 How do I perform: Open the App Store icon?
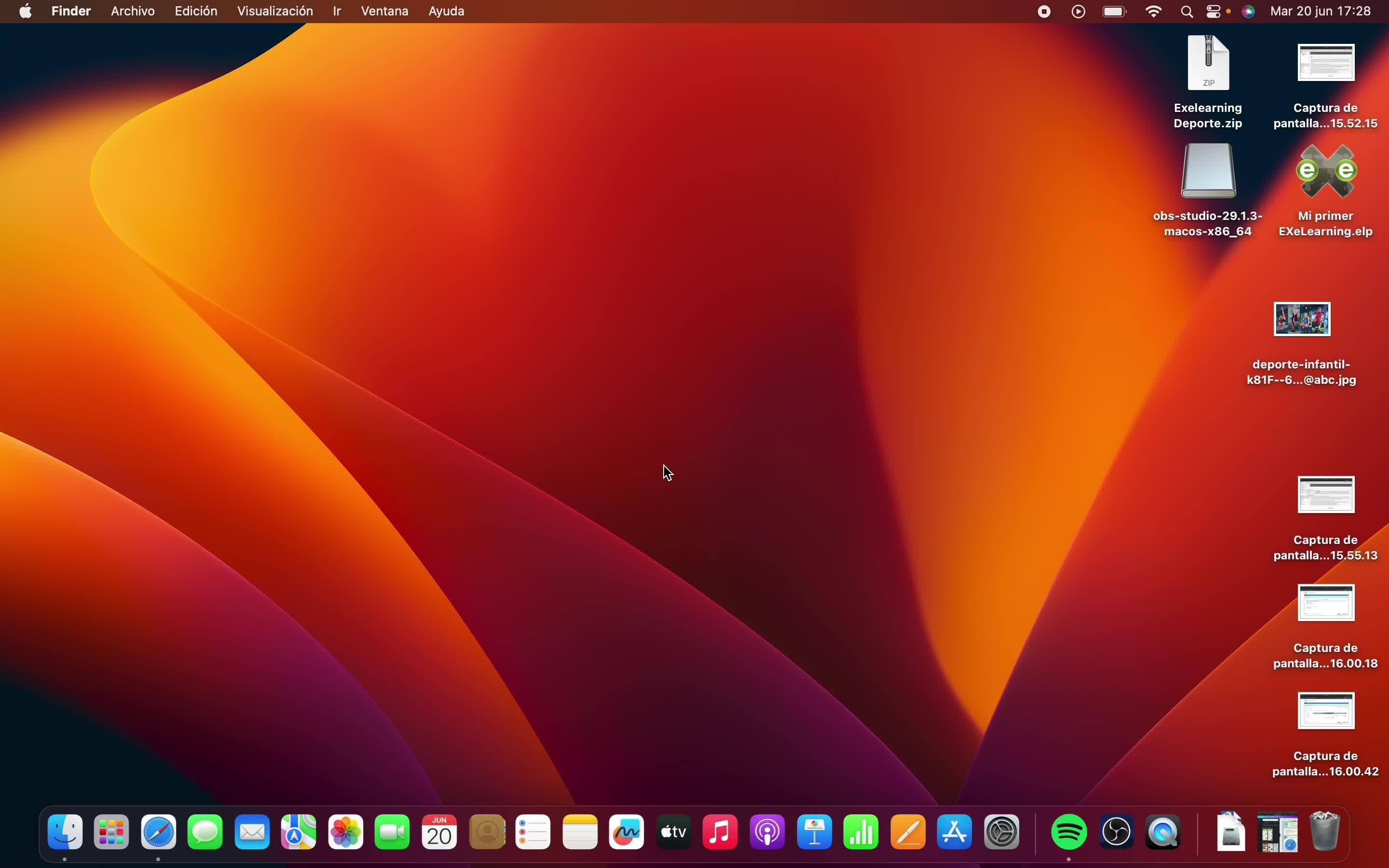954,832
